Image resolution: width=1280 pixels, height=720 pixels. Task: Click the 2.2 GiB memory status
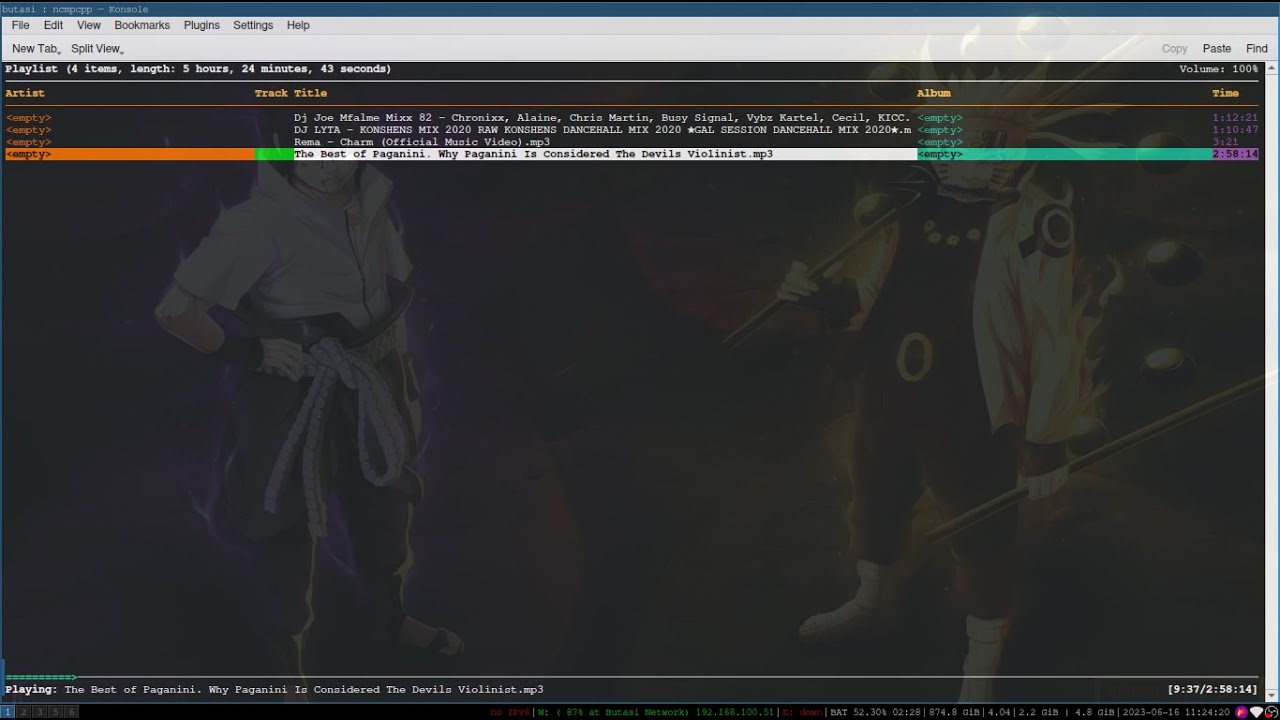point(1037,712)
